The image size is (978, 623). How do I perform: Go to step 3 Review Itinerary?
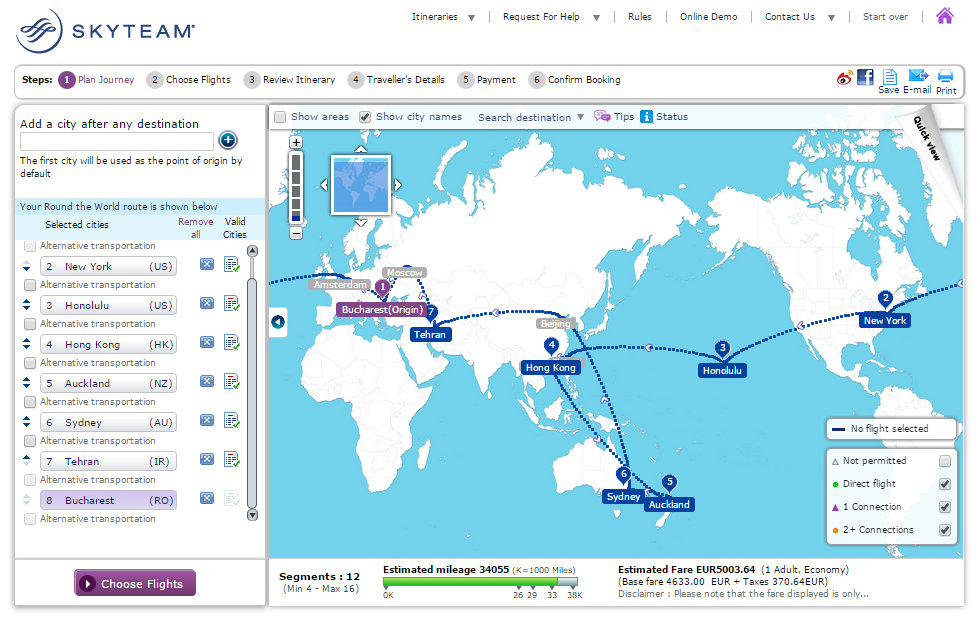(289, 80)
